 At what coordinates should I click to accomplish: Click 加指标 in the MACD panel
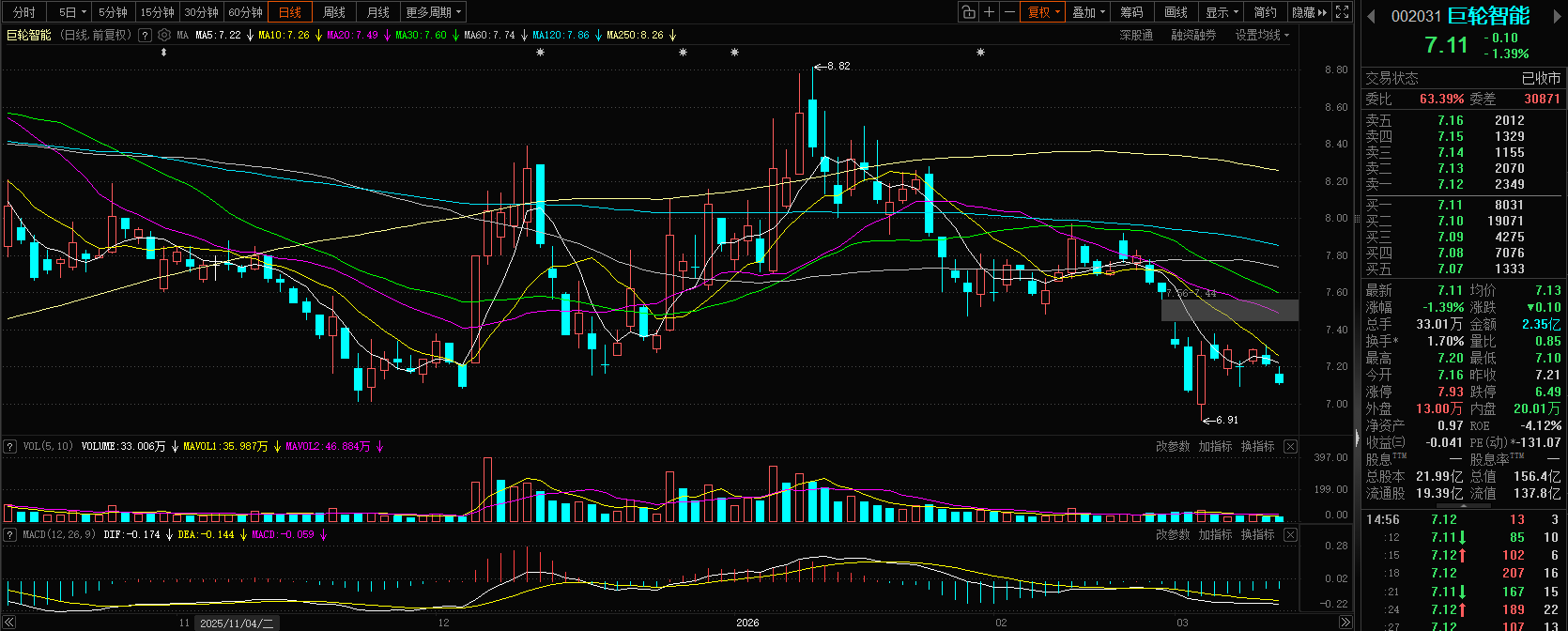point(1215,534)
